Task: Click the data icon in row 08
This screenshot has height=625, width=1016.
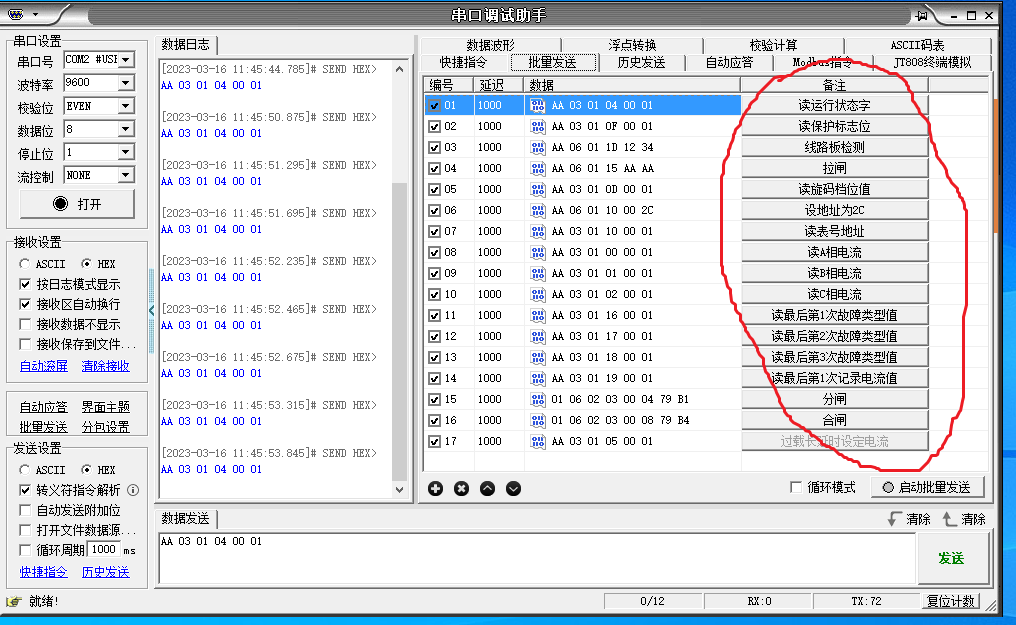Action: pyautogui.click(x=537, y=253)
